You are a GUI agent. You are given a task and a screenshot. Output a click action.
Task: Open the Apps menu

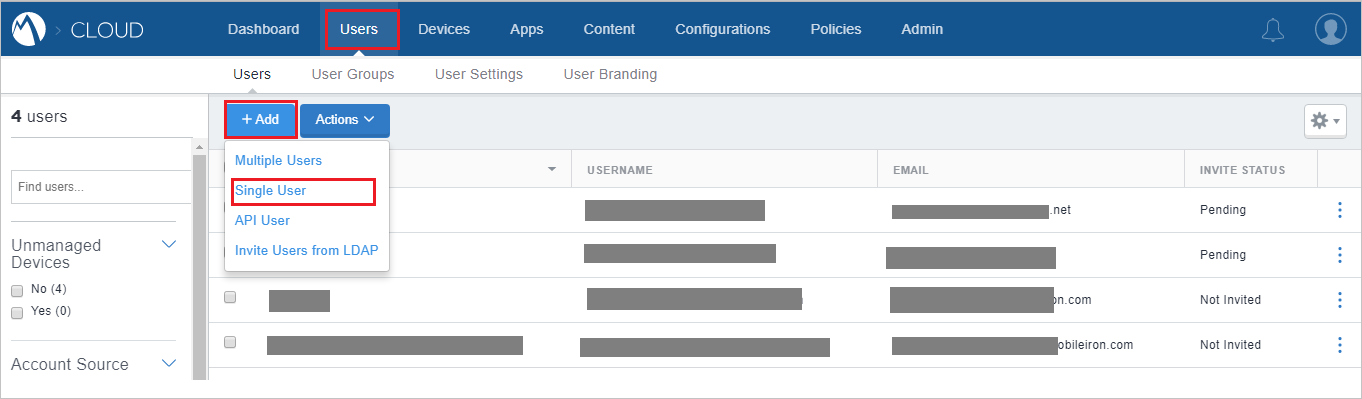point(527,29)
